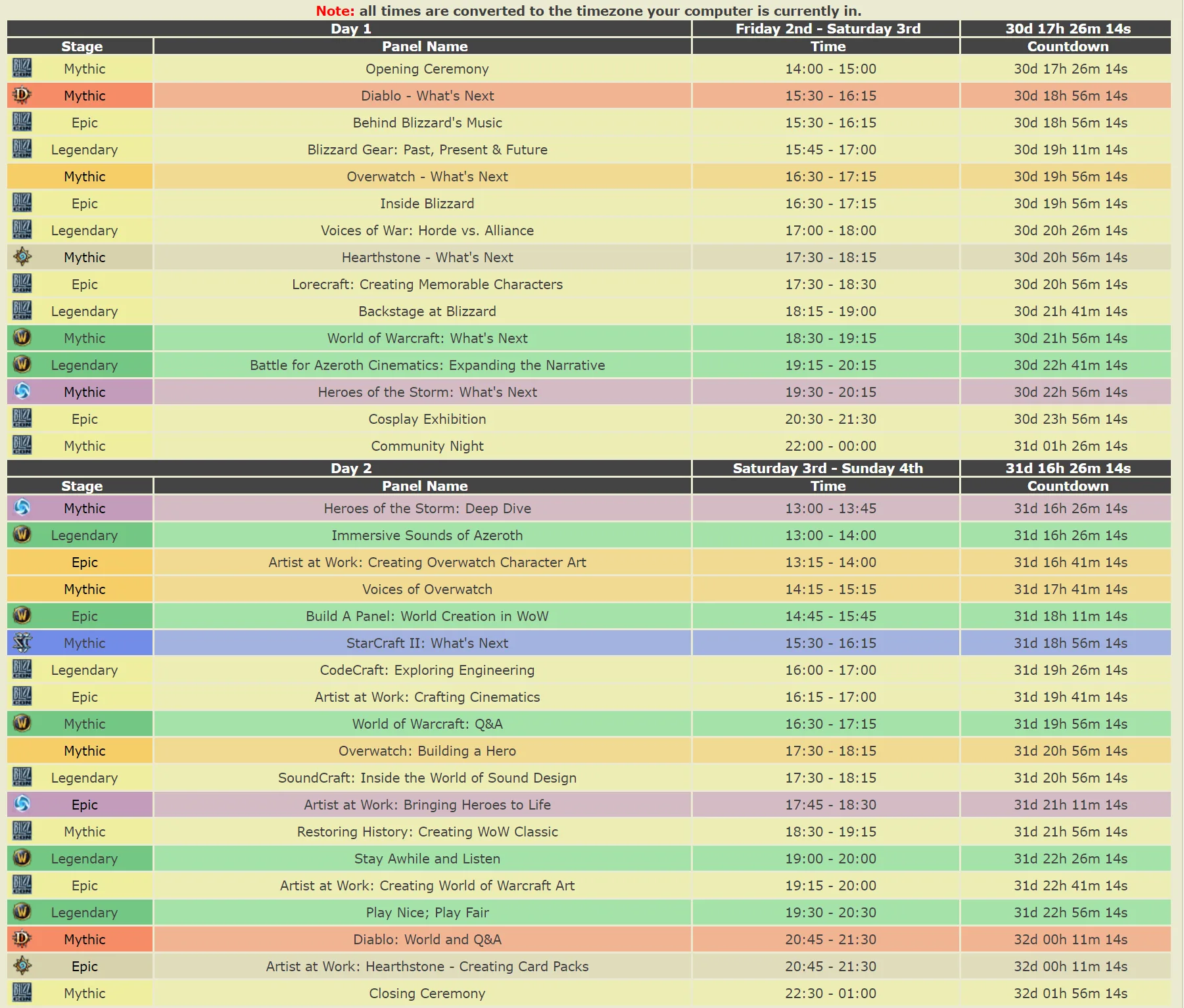The width and height of the screenshot is (1184, 1008).
Task: Click Heroes of the Storm: Deep Dive panel name
Action: (427, 508)
